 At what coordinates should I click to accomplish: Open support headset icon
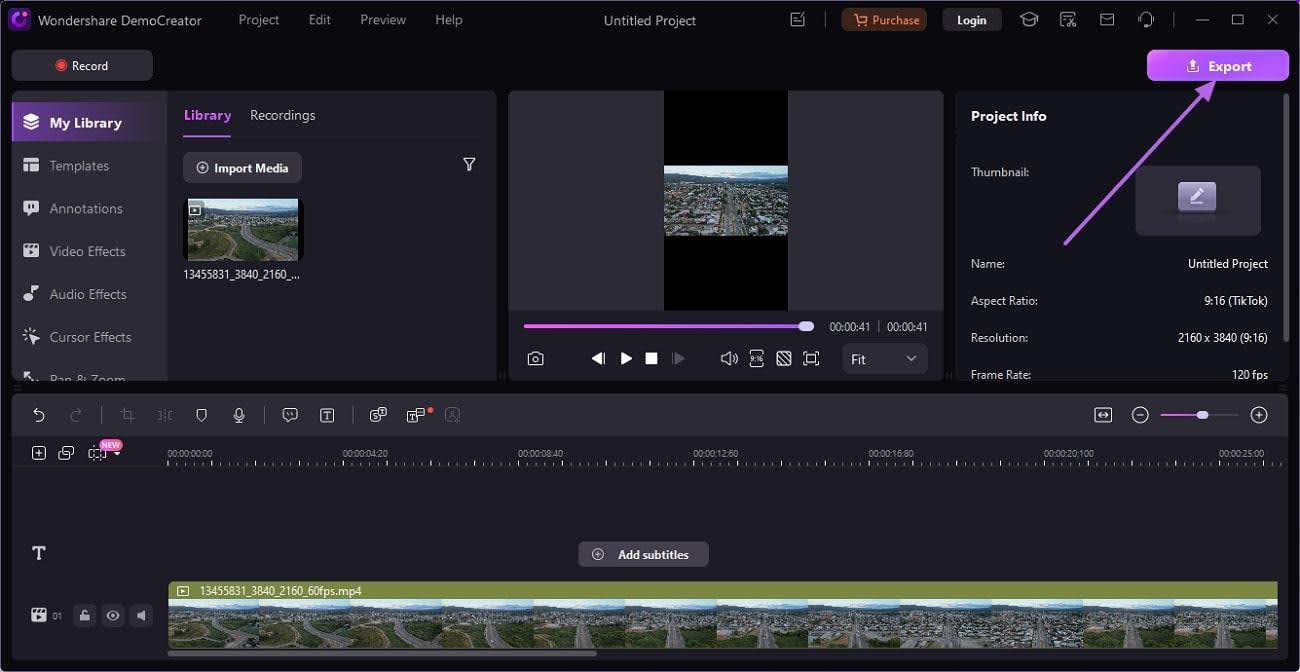pos(1146,20)
